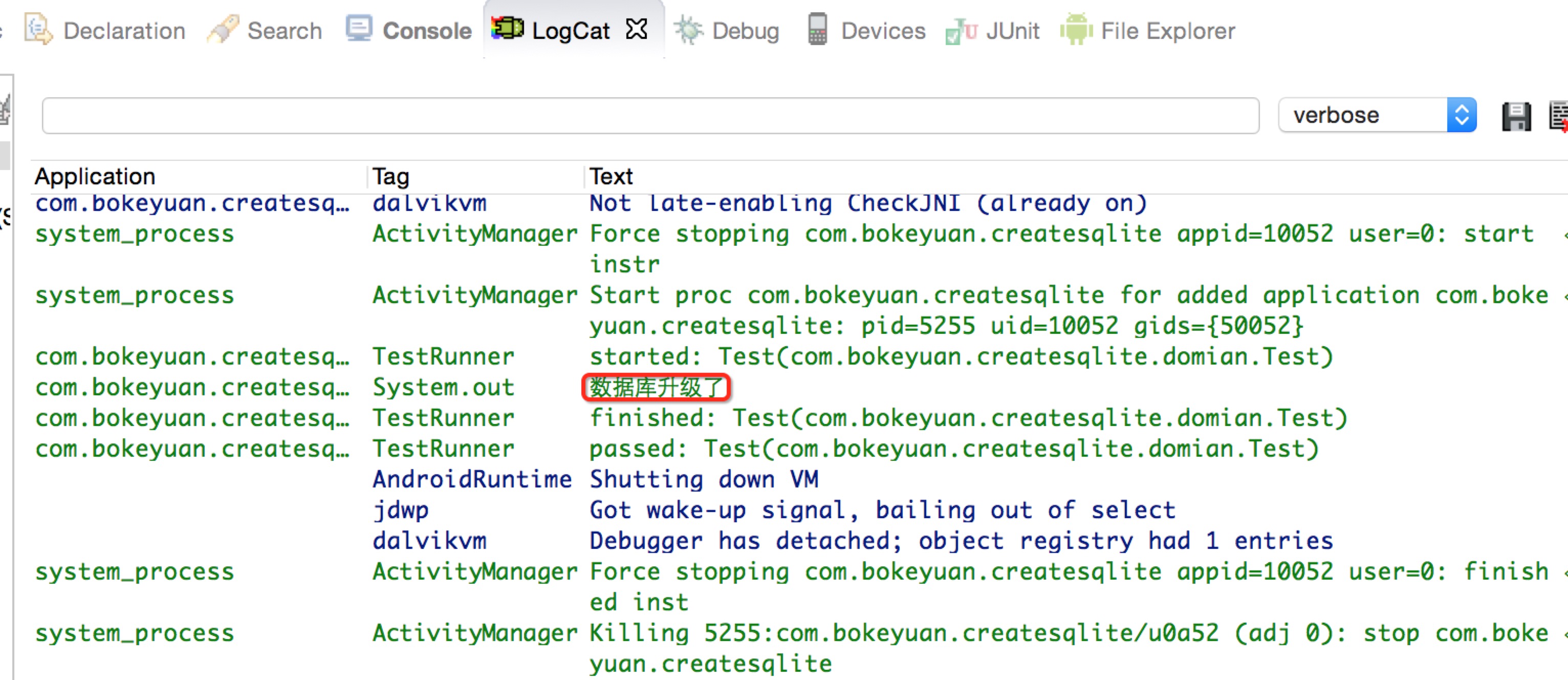Click the Declaration view icon
Screen dimensions: 1568x680
pyautogui.click(x=38, y=29)
